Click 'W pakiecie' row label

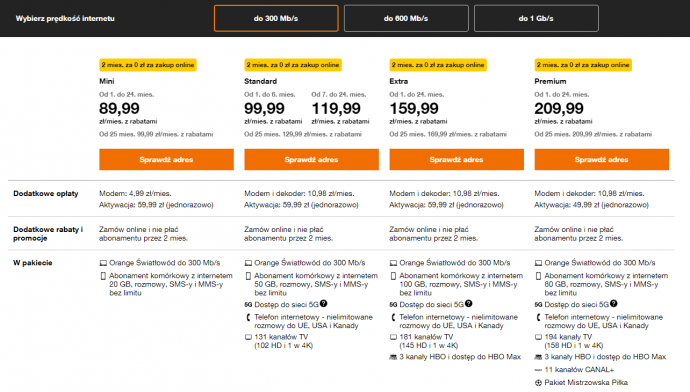(x=33, y=263)
